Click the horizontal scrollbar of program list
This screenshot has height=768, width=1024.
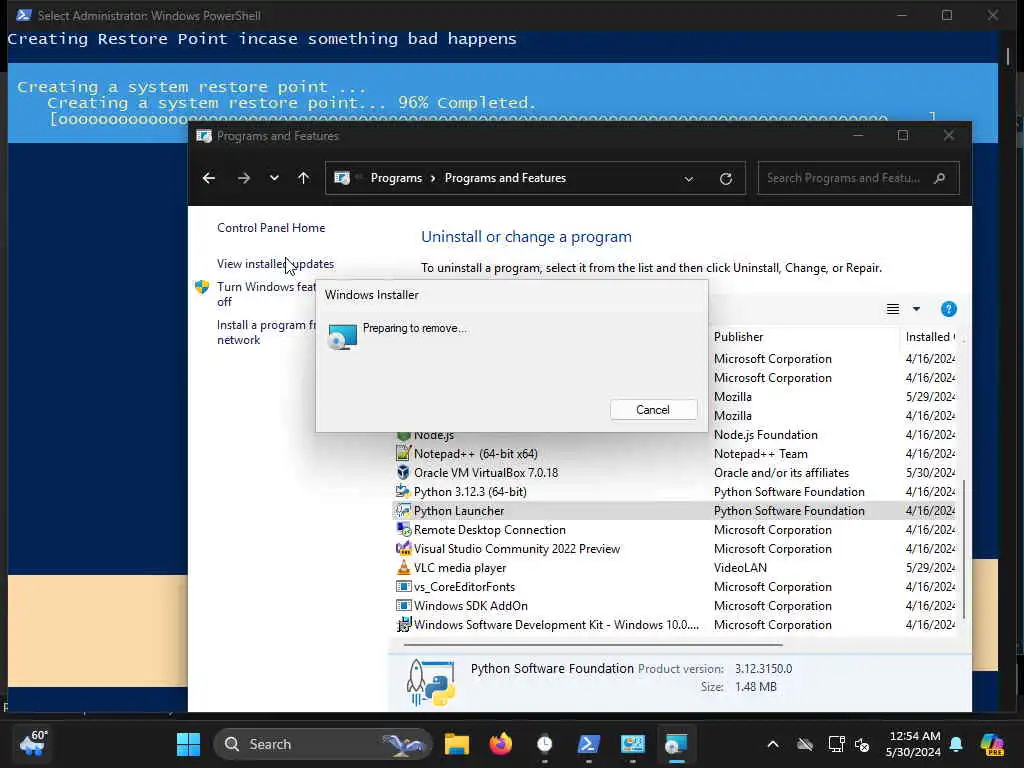click(x=593, y=645)
